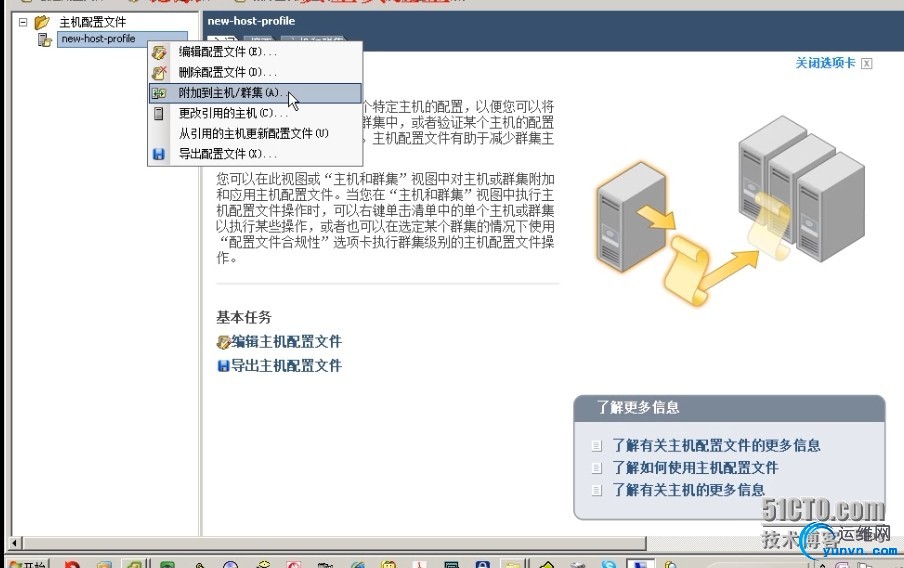Image resolution: width=904 pixels, height=568 pixels.
Task: Click the host profile servers illustration
Action: click(x=730, y=210)
